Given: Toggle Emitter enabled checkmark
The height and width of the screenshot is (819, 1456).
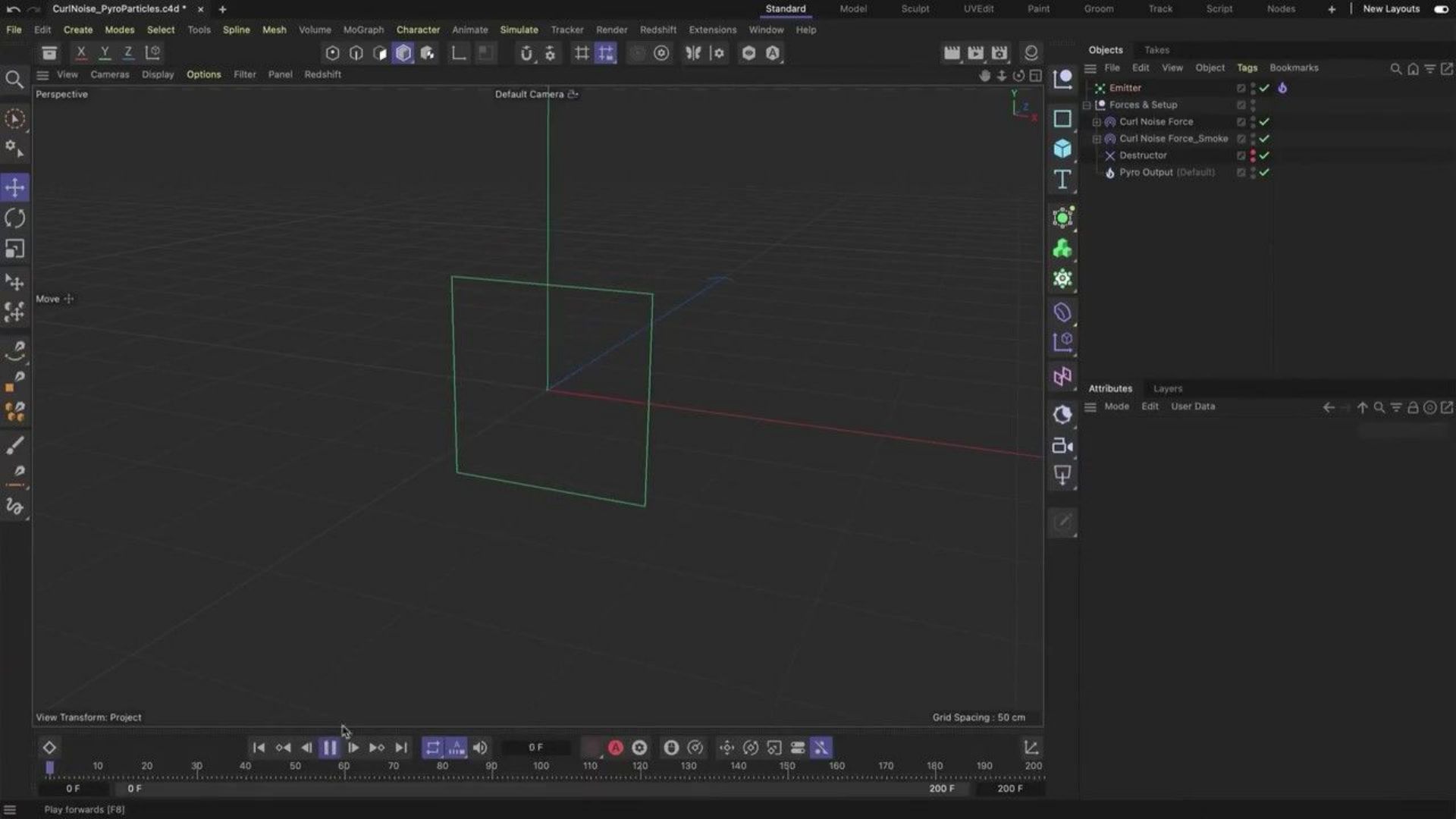Looking at the screenshot, I should [x=1264, y=88].
